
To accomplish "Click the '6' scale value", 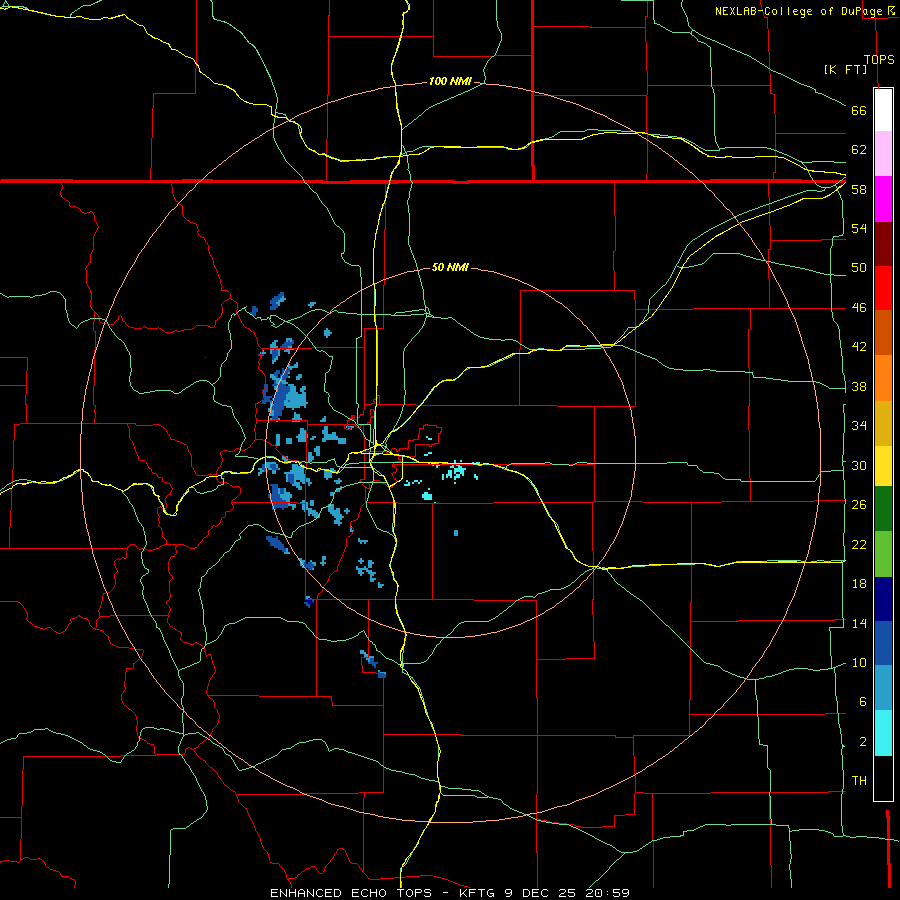I will click(x=863, y=702).
